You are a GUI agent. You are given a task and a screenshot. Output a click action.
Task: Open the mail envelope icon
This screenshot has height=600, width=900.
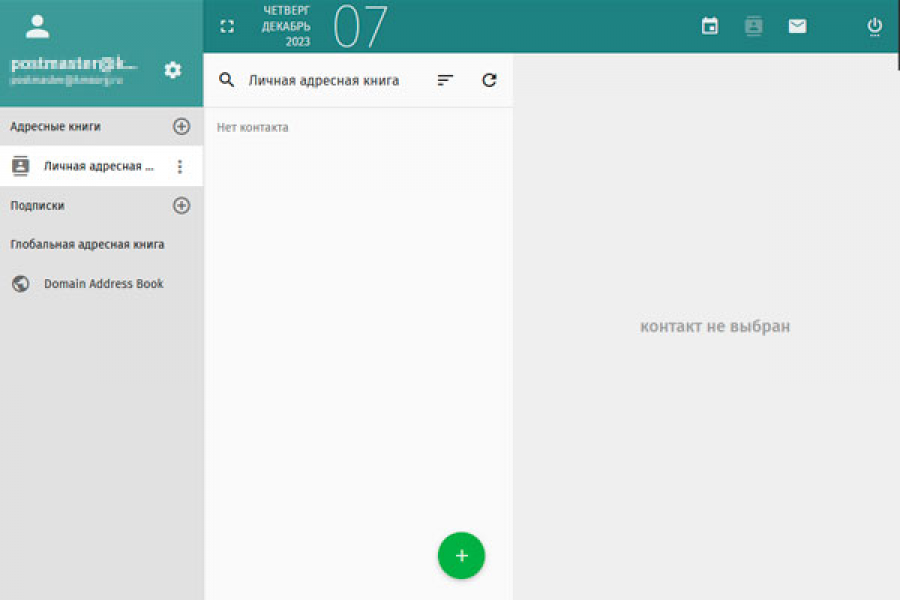(x=797, y=26)
